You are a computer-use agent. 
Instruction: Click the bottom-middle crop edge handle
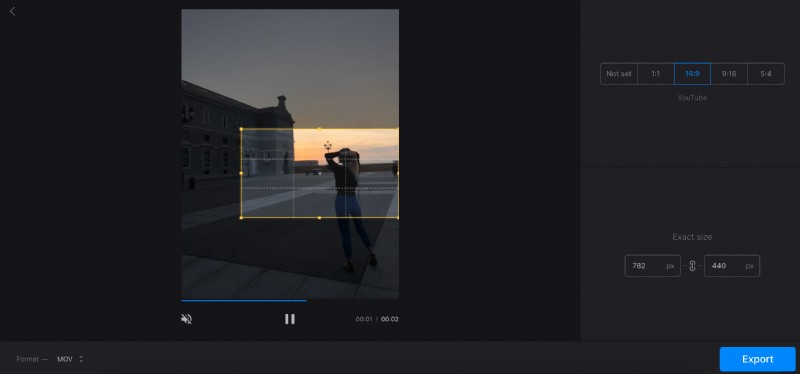click(x=319, y=218)
